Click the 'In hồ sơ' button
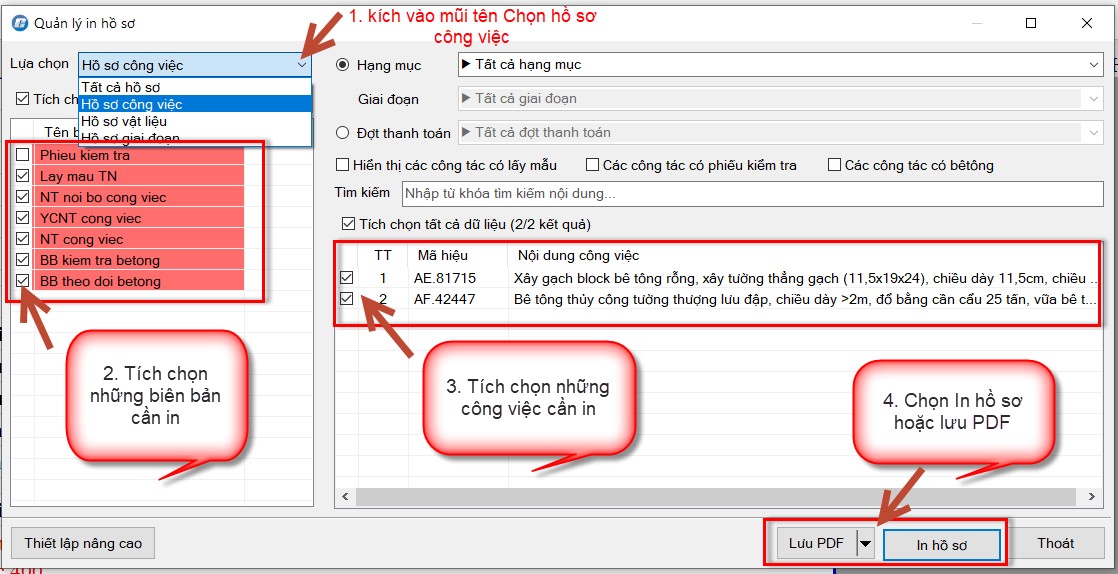Image resolution: width=1118 pixels, height=574 pixels. point(941,544)
